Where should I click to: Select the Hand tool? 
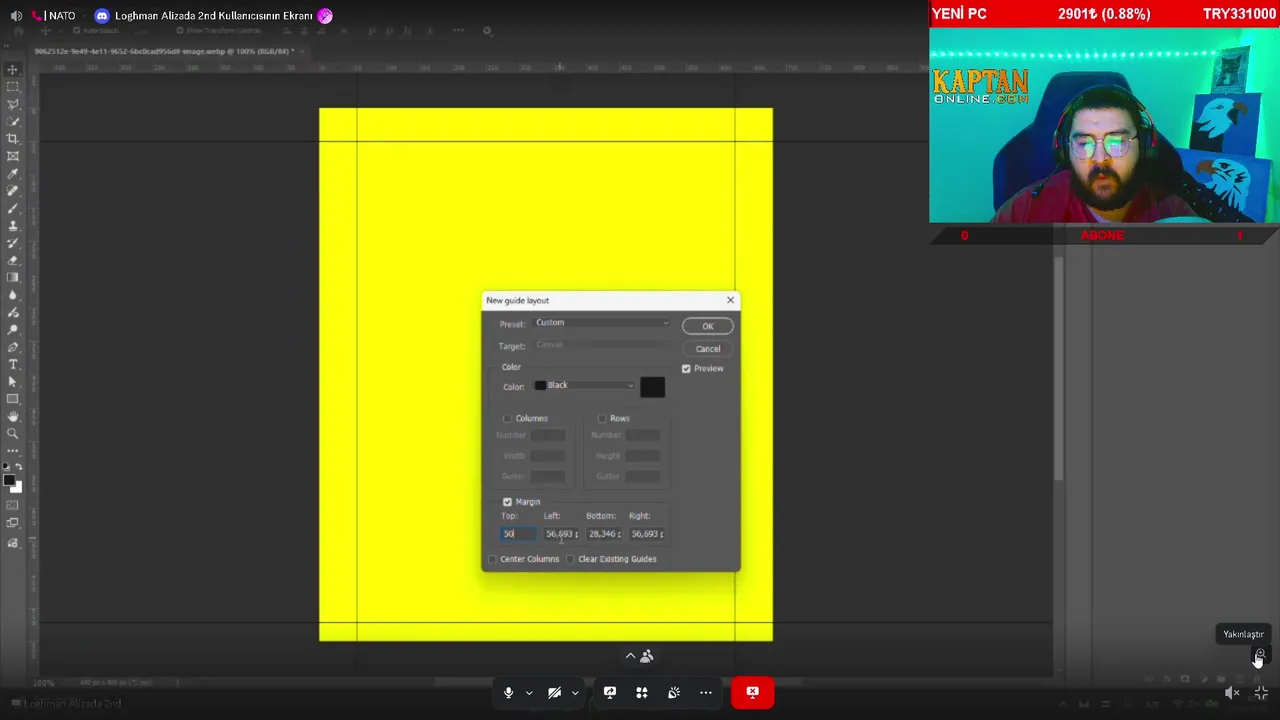(x=13, y=416)
